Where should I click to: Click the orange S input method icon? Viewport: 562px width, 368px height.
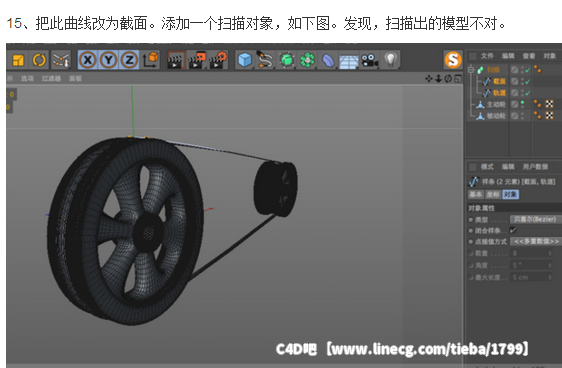click(x=453, y=59)
